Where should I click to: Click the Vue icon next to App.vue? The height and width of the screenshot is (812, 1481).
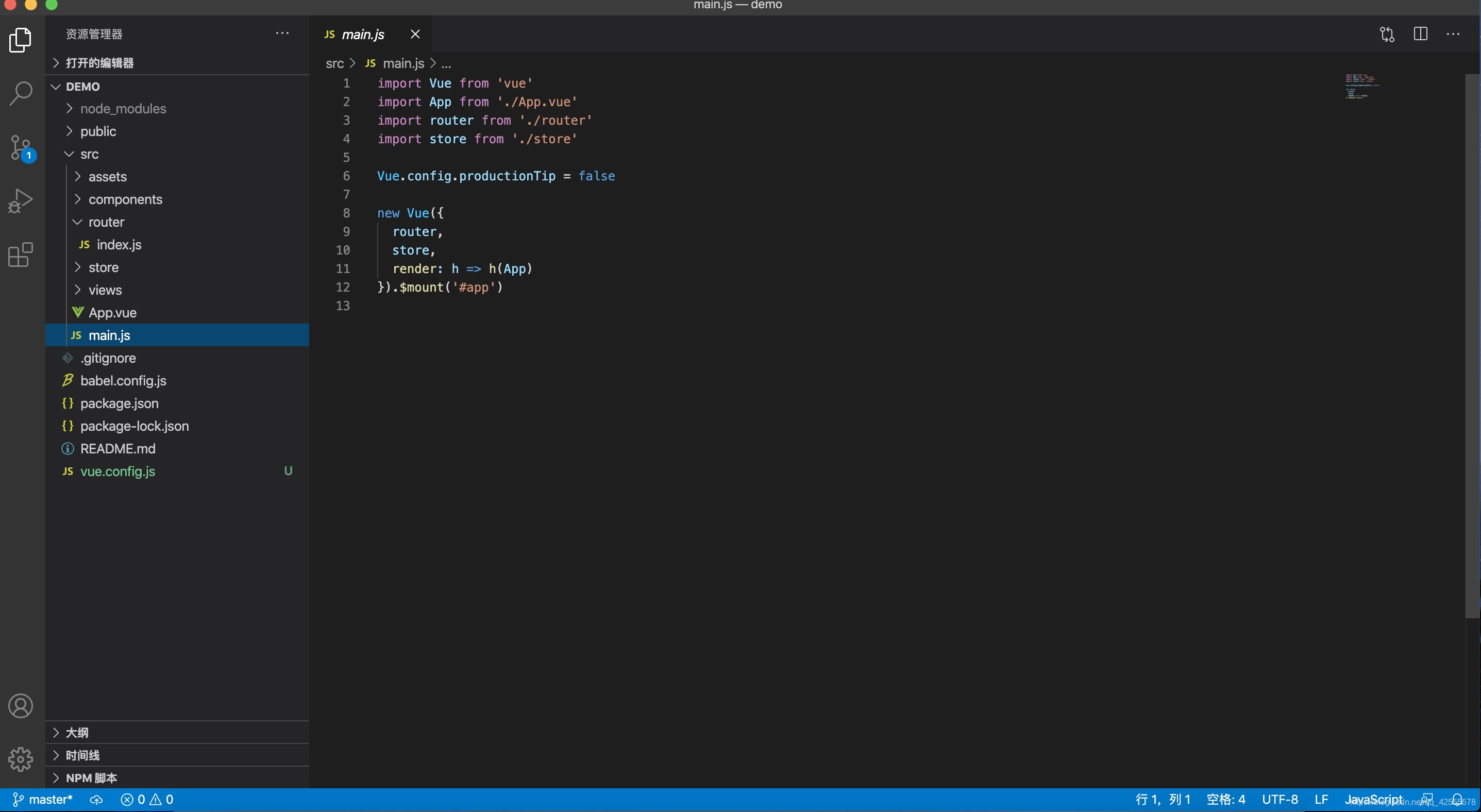coord(78,312)
